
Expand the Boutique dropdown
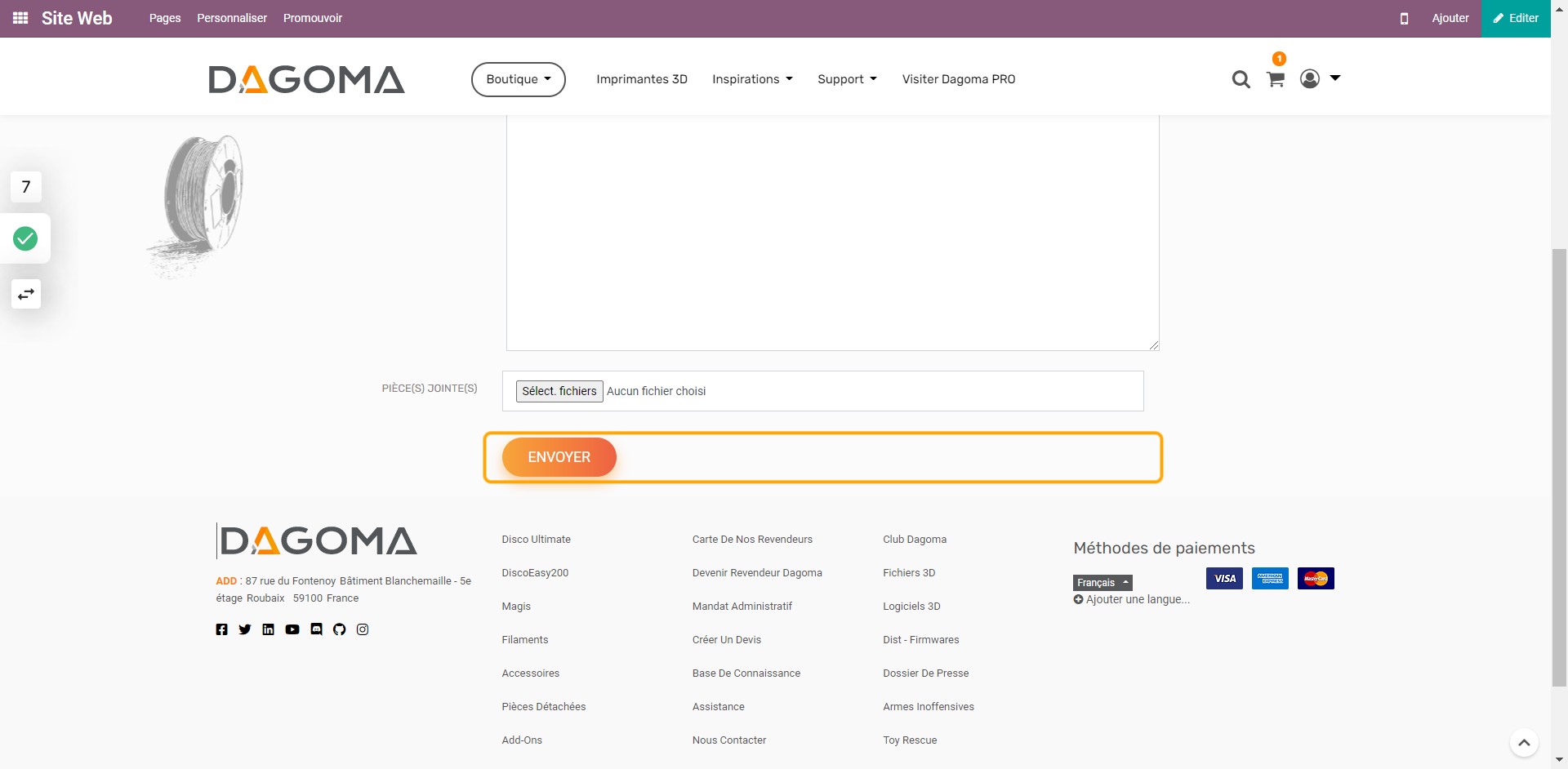(519, 79)
